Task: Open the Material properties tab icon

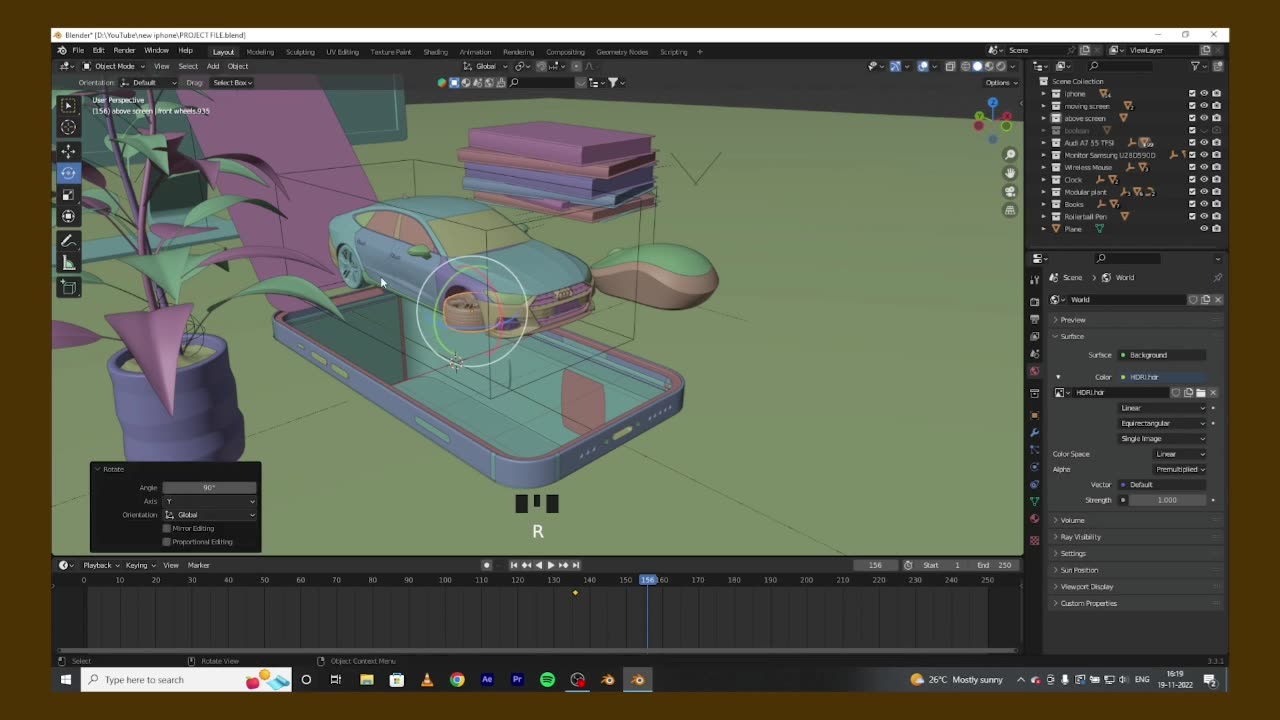Action: point(1035,519)
